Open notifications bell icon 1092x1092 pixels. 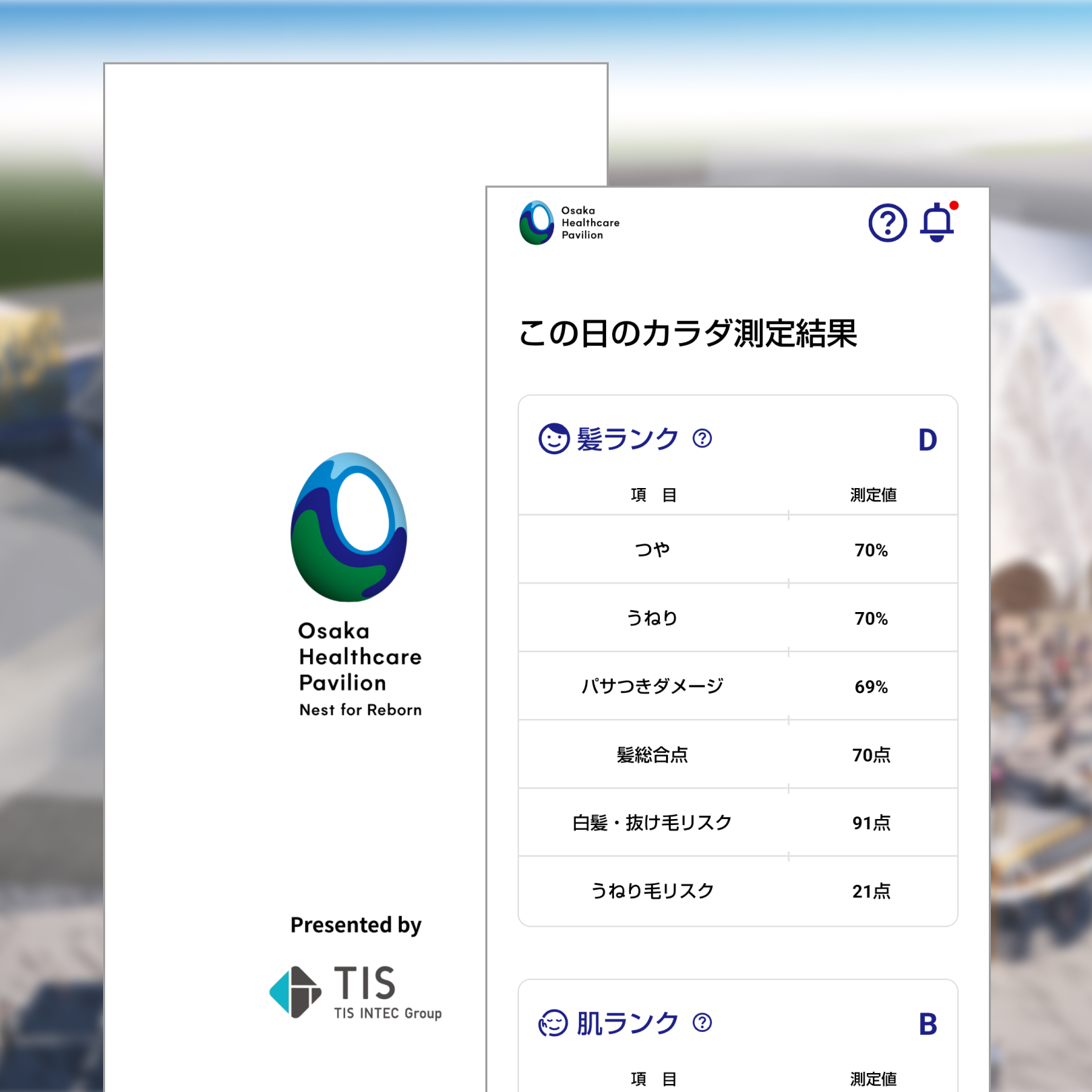pyautogui.click(x=938, y=222)
